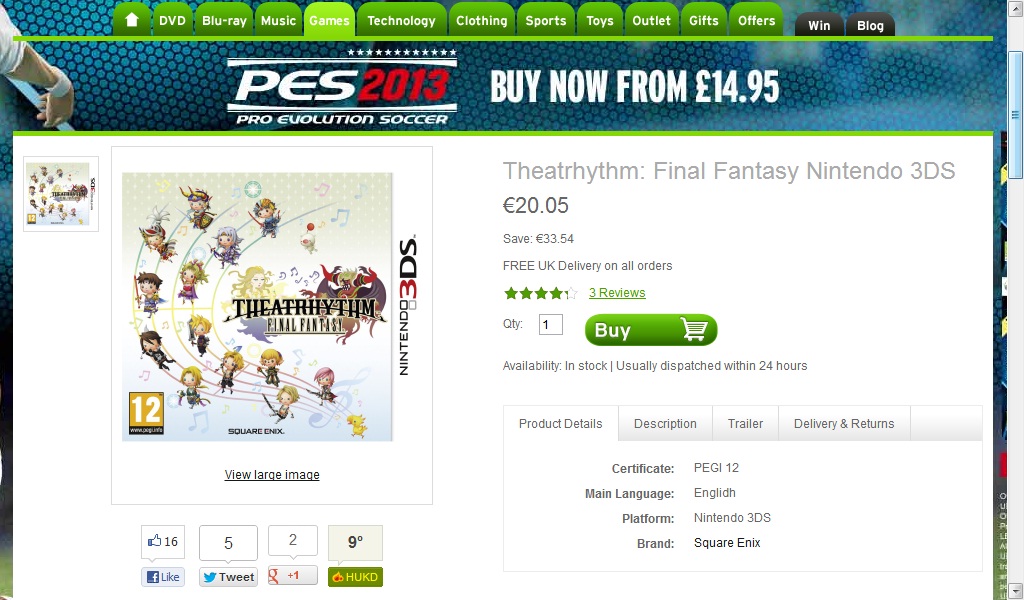
Task: Read the 3 Reviews link
Action: pyautogui.click(x=616, y=292)
